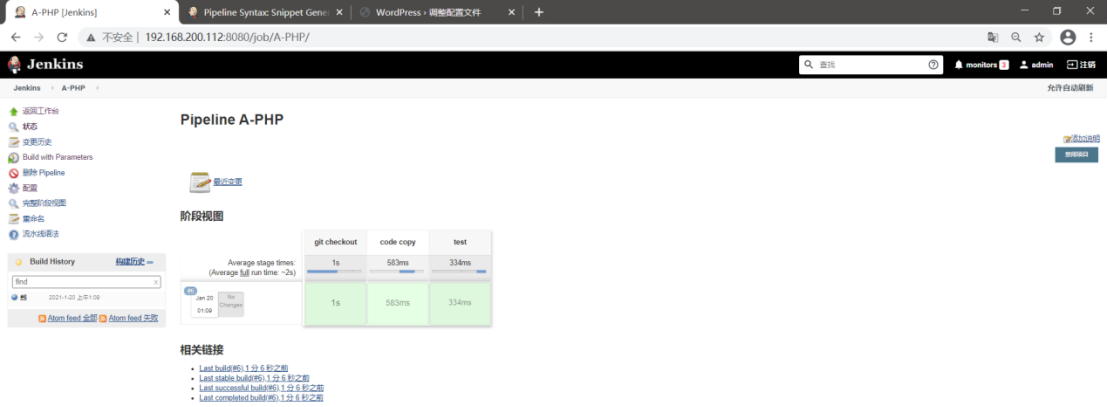This screenshot has height=407, width=1108.
Task: Click the large notepad icon for recent changes
Action: pyautogui.click(x=200, y=182)
